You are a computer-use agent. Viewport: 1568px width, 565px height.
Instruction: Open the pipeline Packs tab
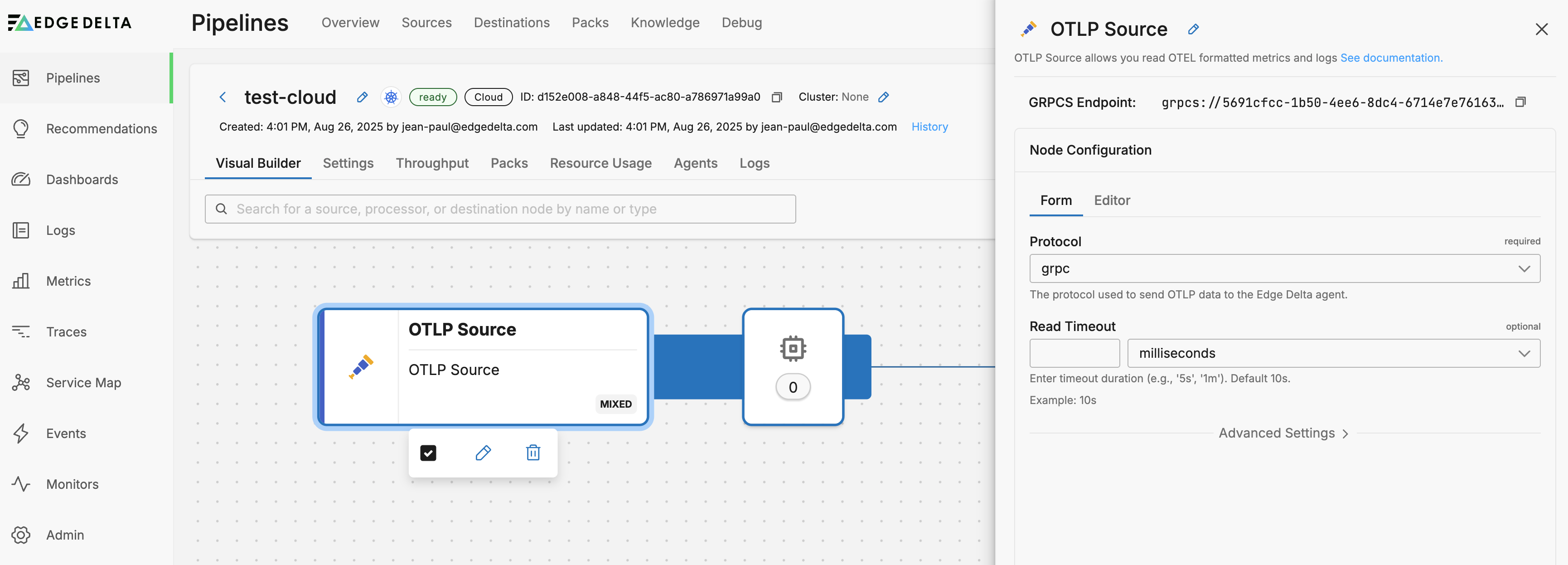point(509,163)
